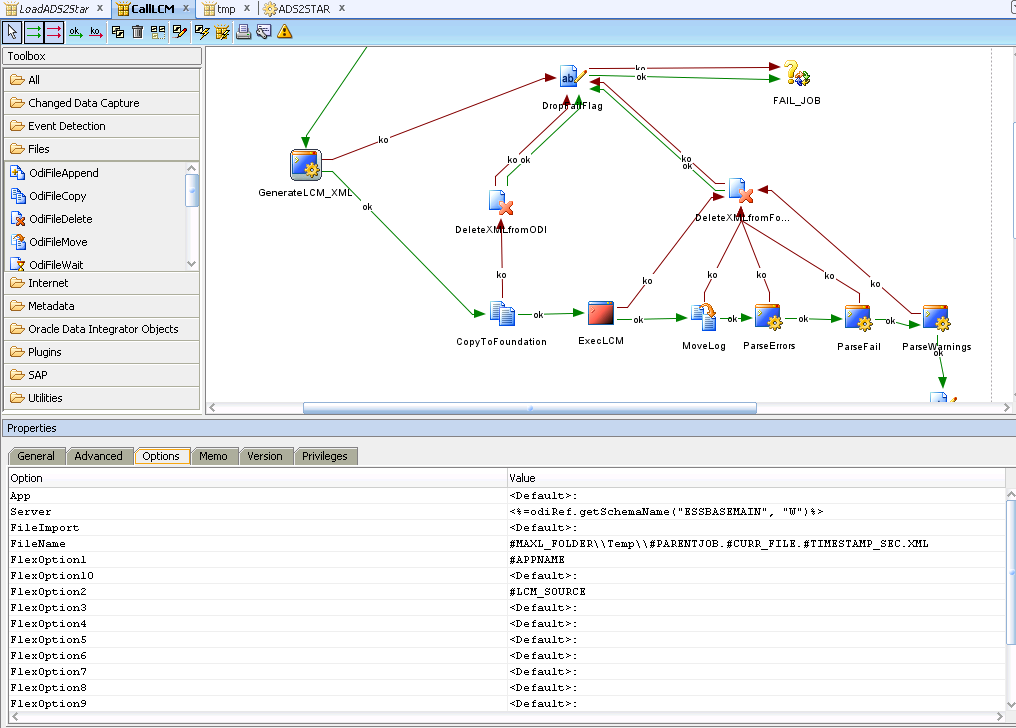The width and height of the screenshot is (1016, 728).
Task: Select the ParseErrors step icon
Action: [x=768, y=317]
